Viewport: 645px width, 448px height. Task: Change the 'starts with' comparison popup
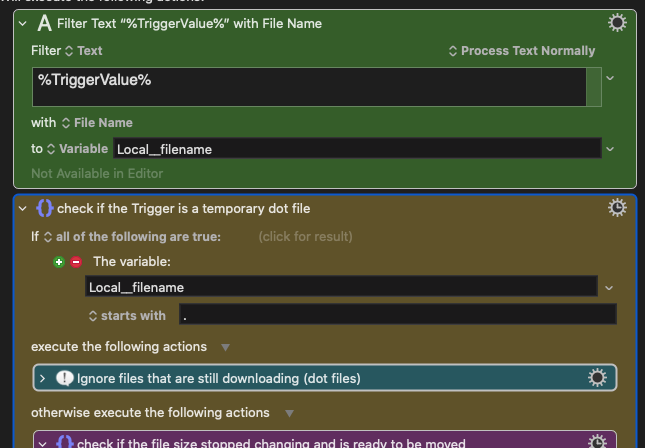127,315
